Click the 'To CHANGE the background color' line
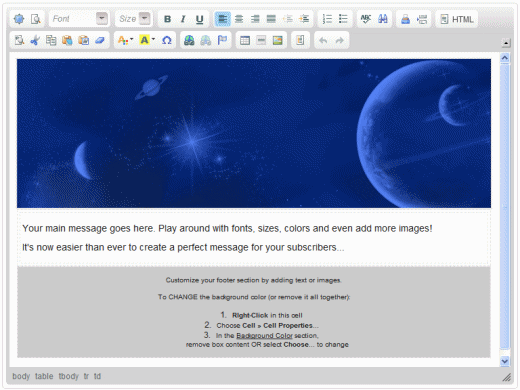Viewport: 520px width, 390px height. coord(254,297)
